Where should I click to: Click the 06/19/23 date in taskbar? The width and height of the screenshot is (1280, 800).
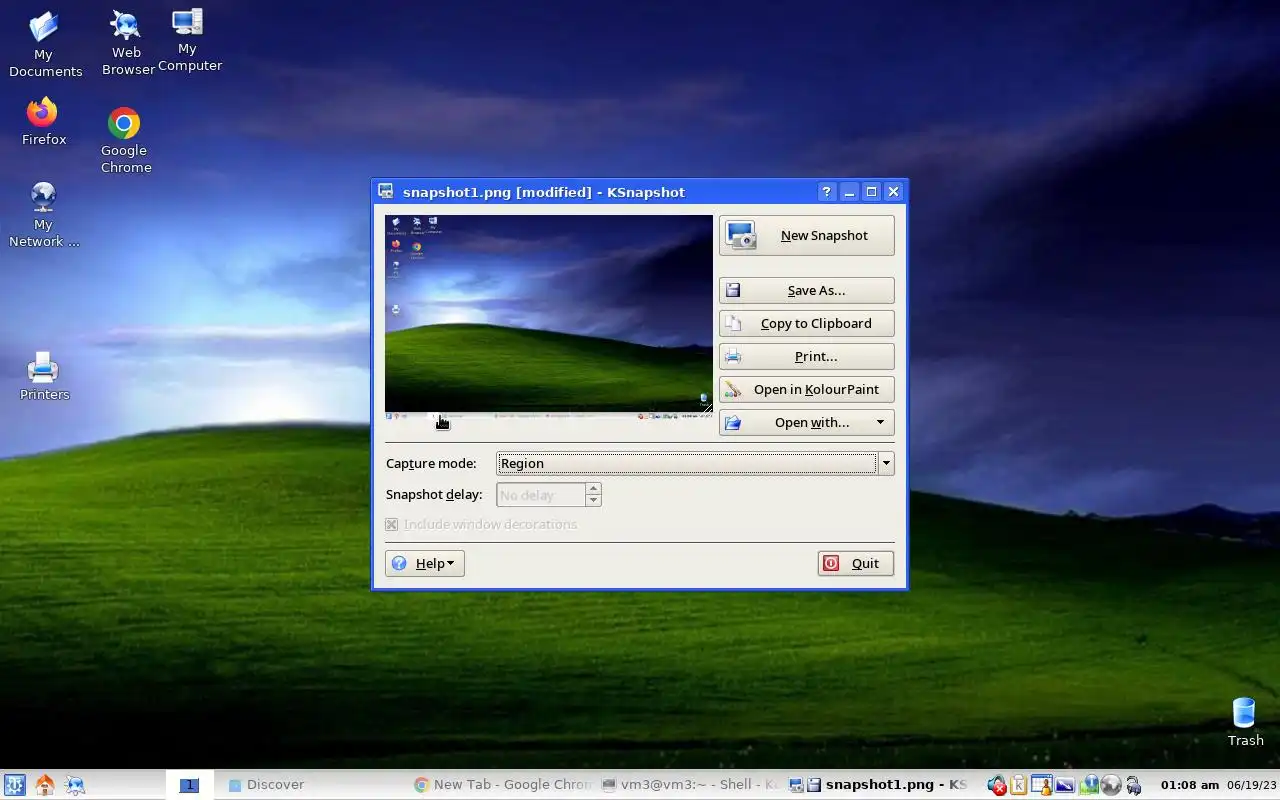point(1252,785)
